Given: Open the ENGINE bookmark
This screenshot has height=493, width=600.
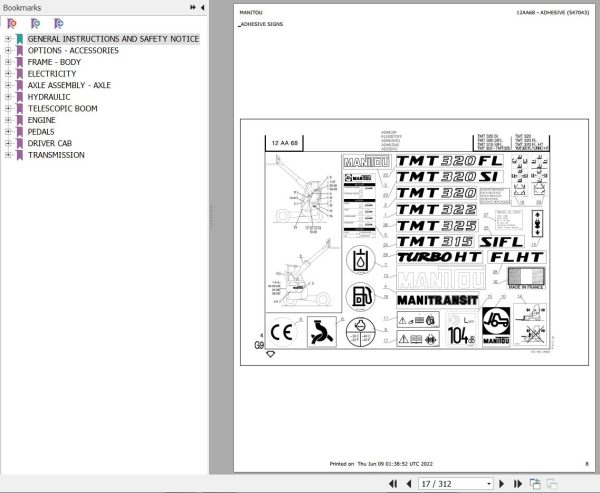Looking at the screenshot, I should point(41,120).
